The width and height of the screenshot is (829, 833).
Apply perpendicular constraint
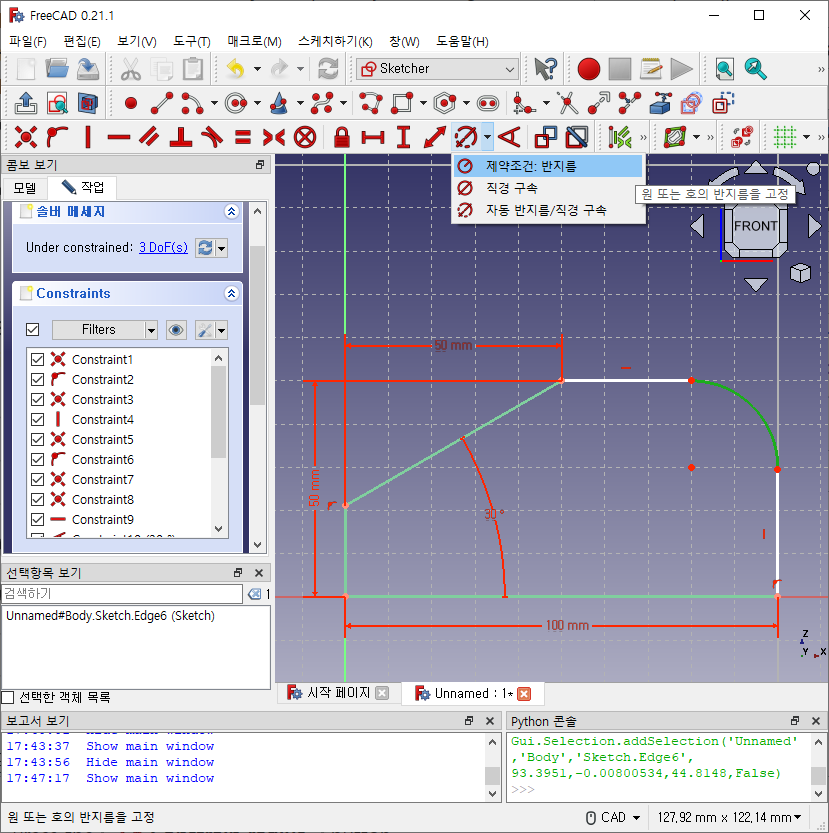coord(181,137)
